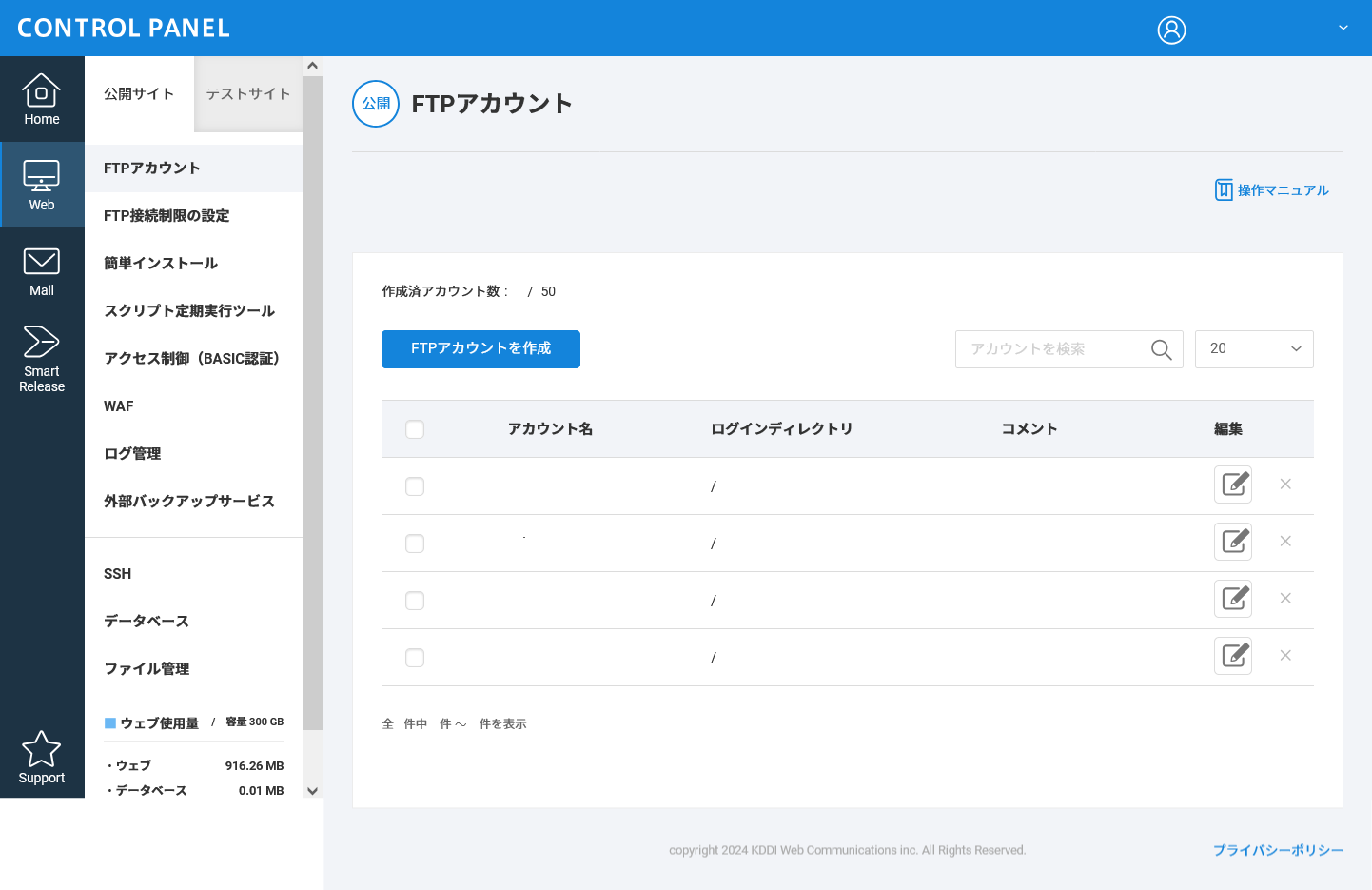Click the FTPアカウントを作成 button
Viewport: 1372px width, 890px height.
[480, 349]
